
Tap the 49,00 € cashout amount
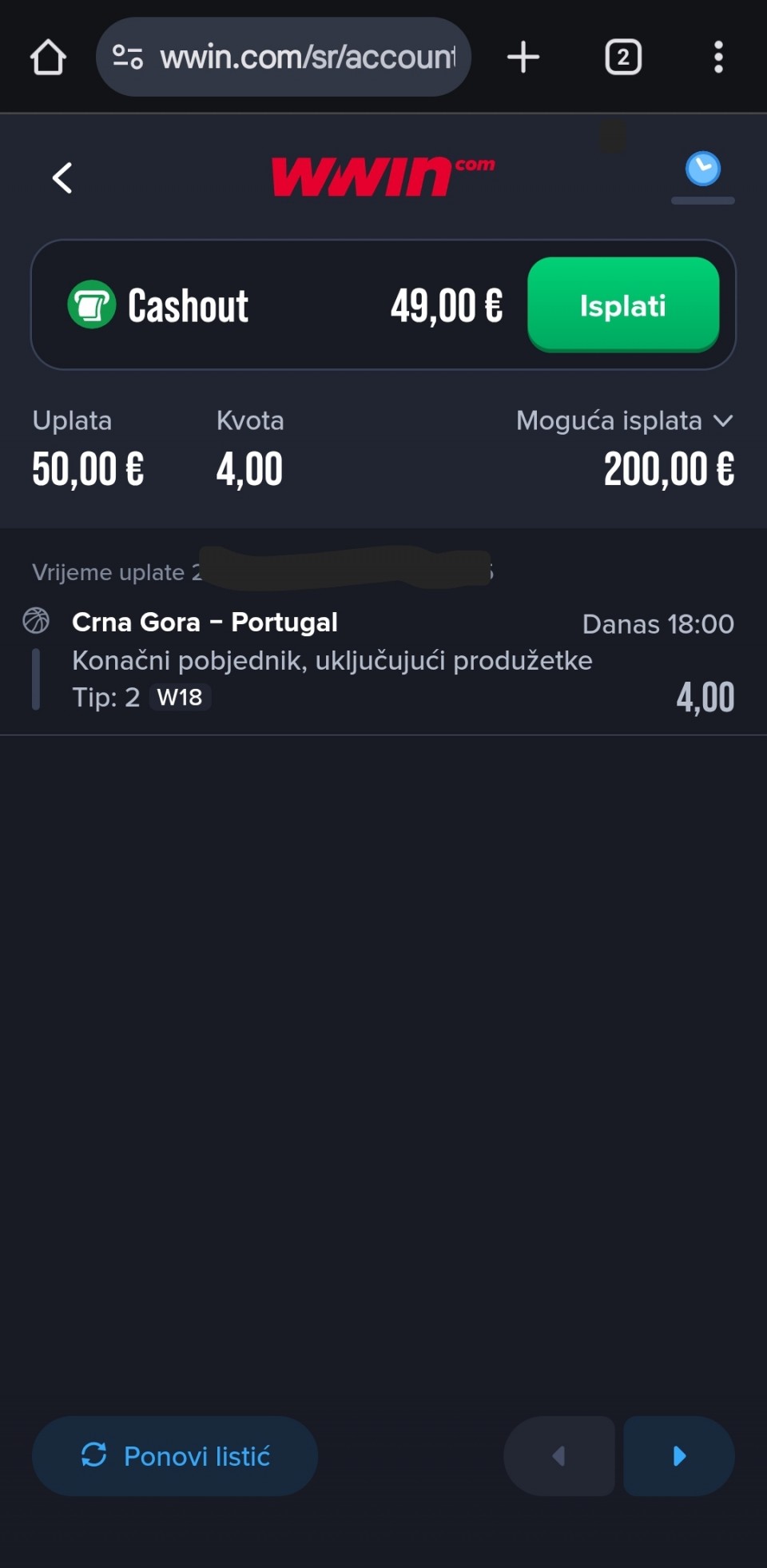[447, 306]
